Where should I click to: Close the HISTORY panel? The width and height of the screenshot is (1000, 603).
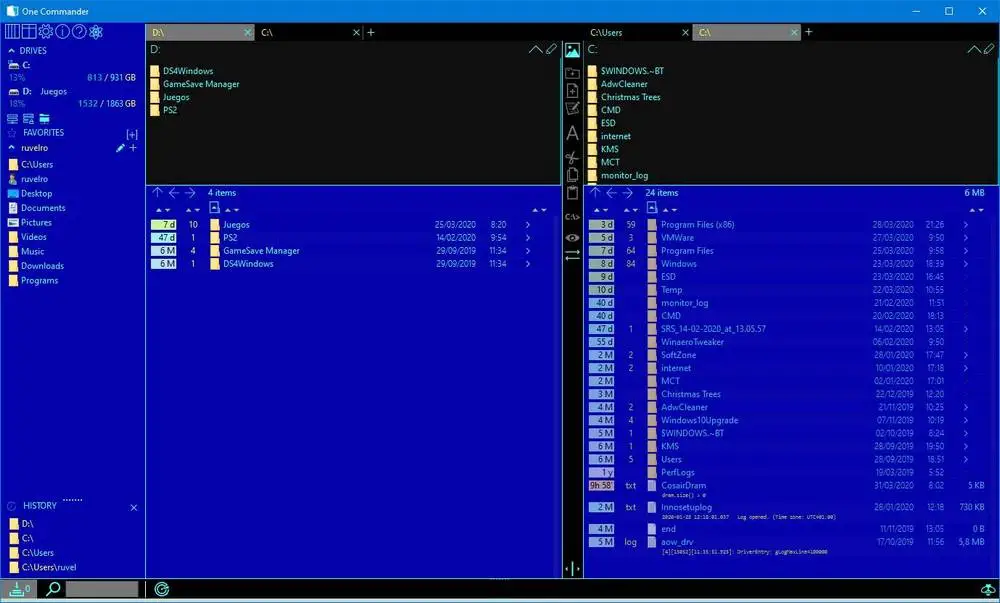click(x=134, y=508)
